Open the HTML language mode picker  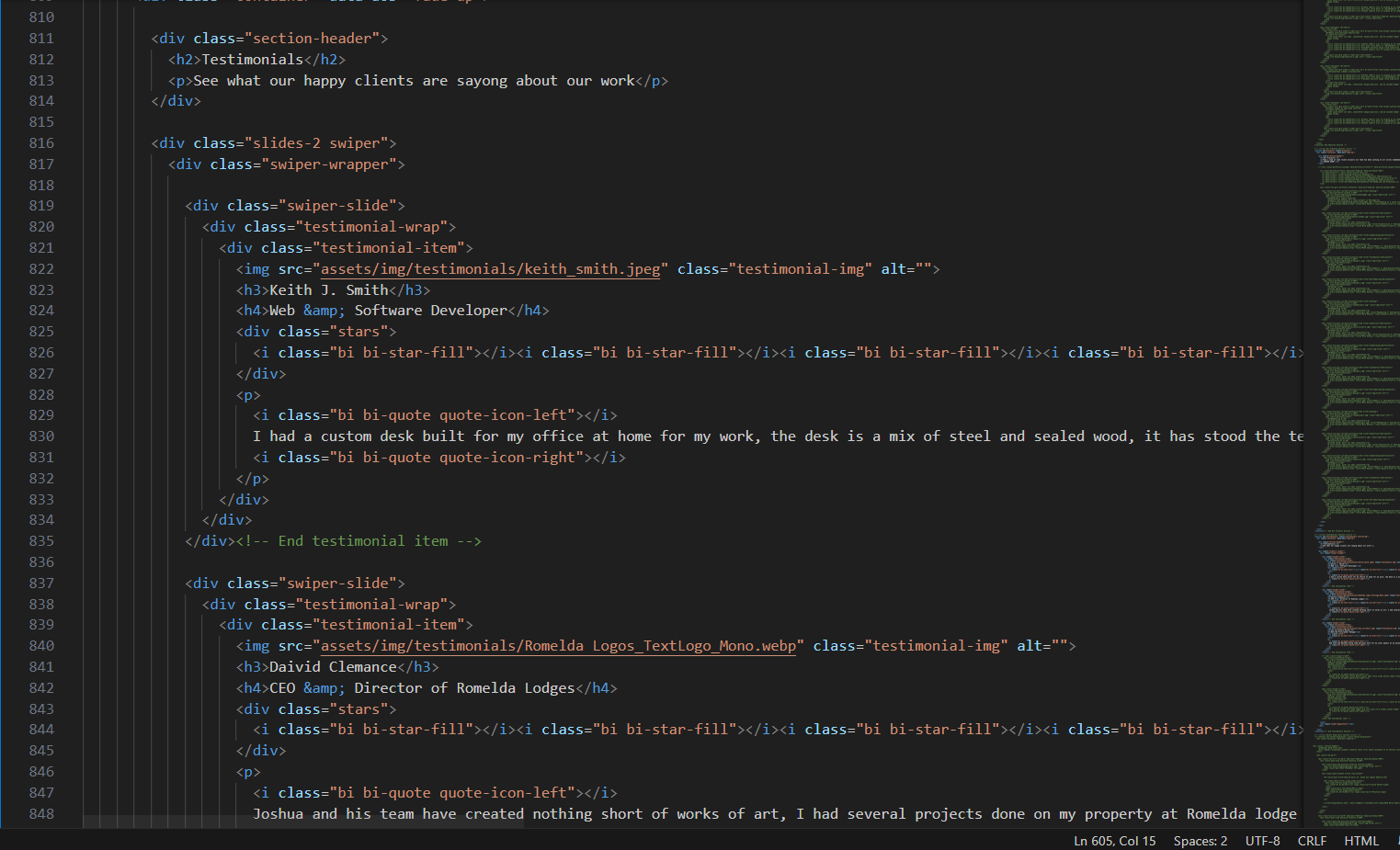coord(1361,841)
